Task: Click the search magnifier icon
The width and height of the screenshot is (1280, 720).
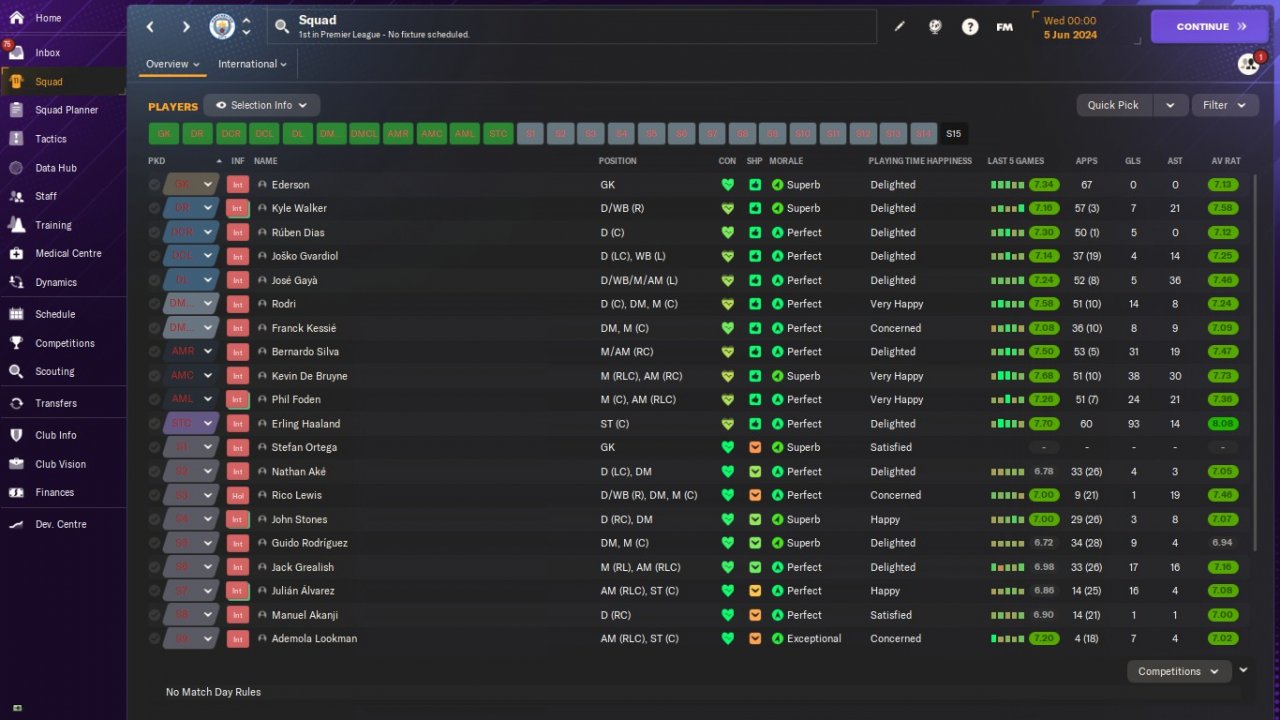Action: tap(282, 27)
